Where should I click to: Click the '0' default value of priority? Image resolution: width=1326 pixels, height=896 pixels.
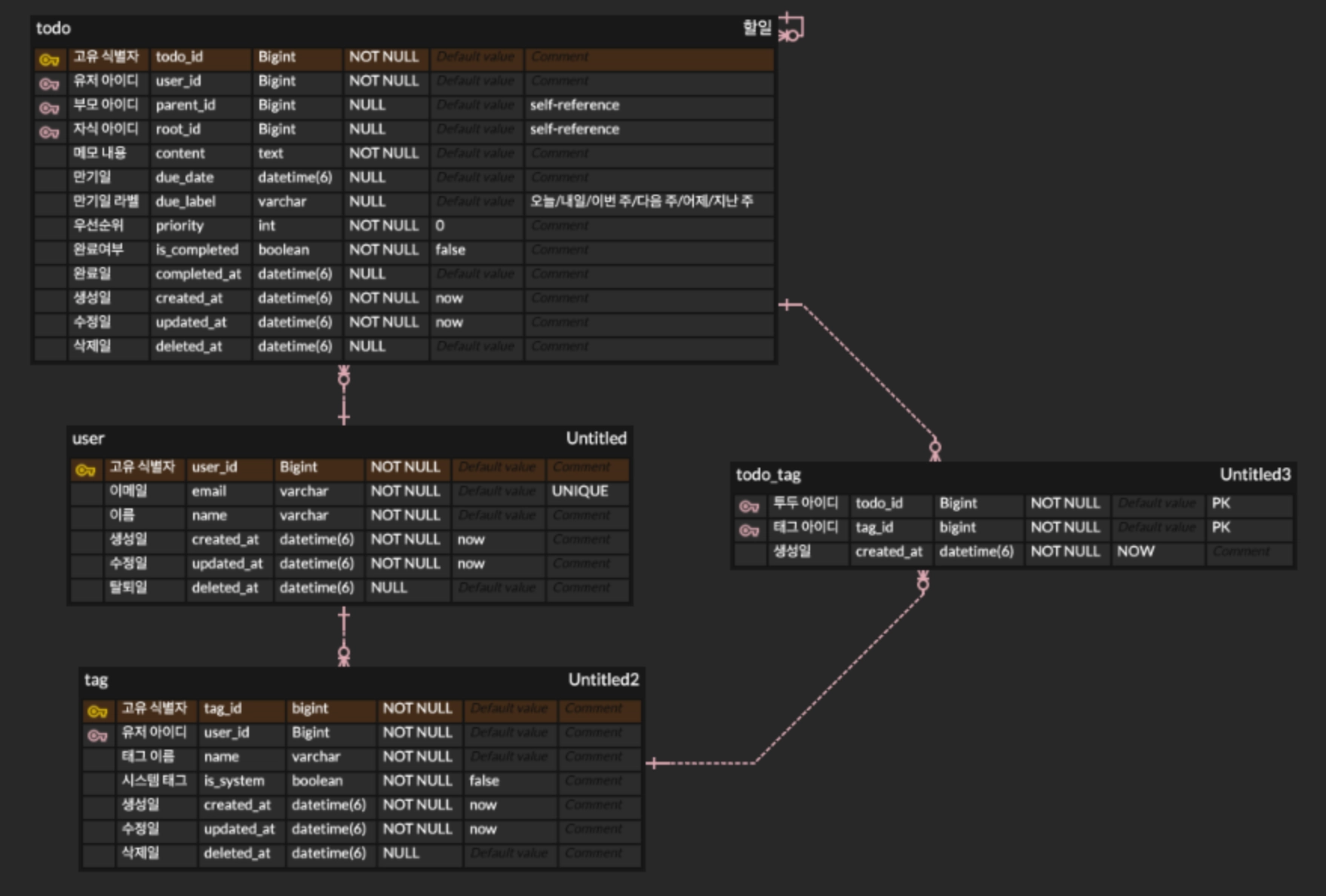[440, 226]
